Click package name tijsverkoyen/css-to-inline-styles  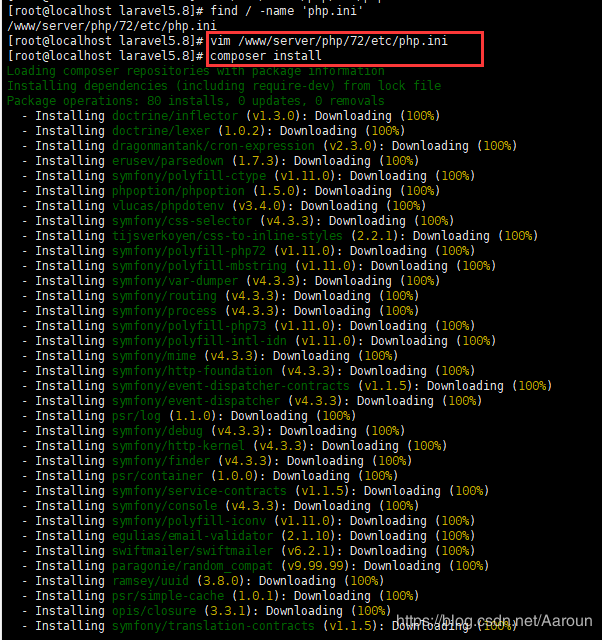tap(227, 236)
